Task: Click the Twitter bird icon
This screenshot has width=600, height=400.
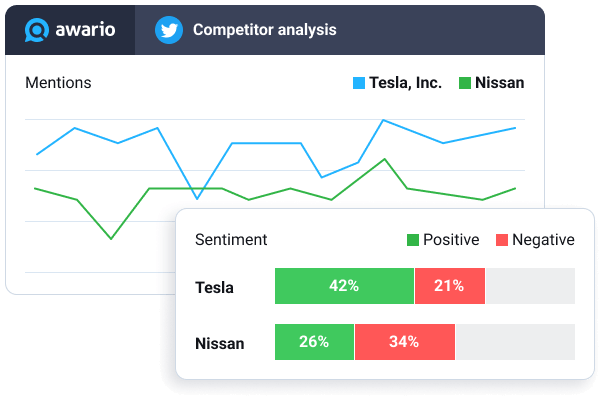Action: click(x=168, y=30)
